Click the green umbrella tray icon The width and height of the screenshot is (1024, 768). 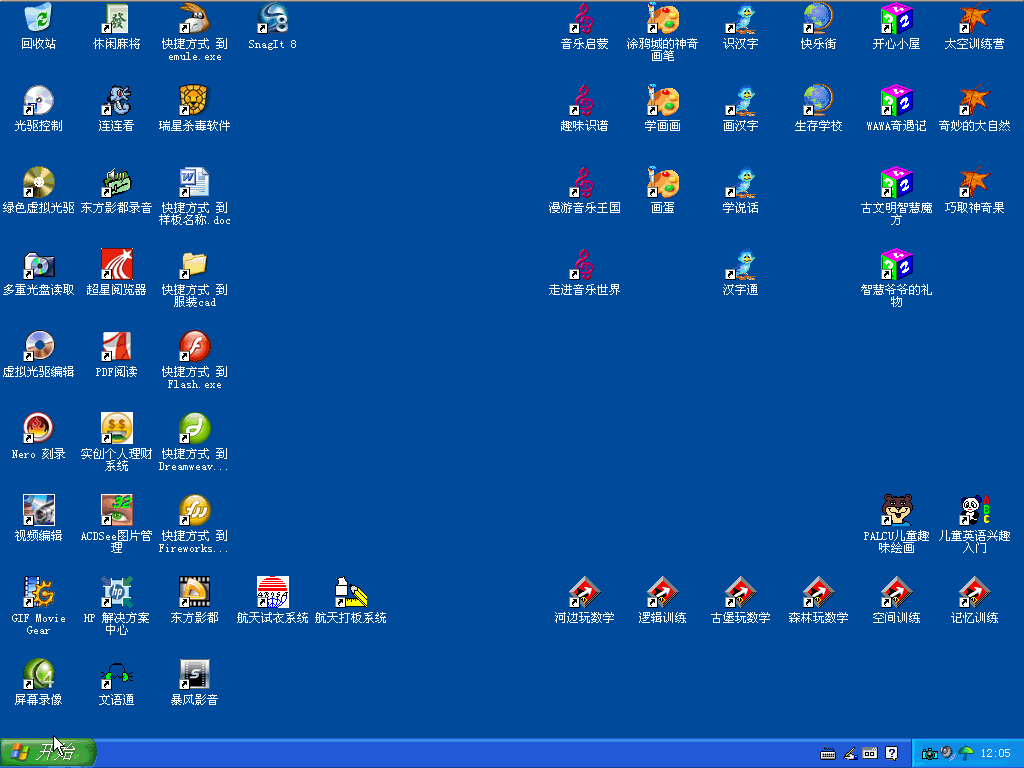tap(966, 753)
